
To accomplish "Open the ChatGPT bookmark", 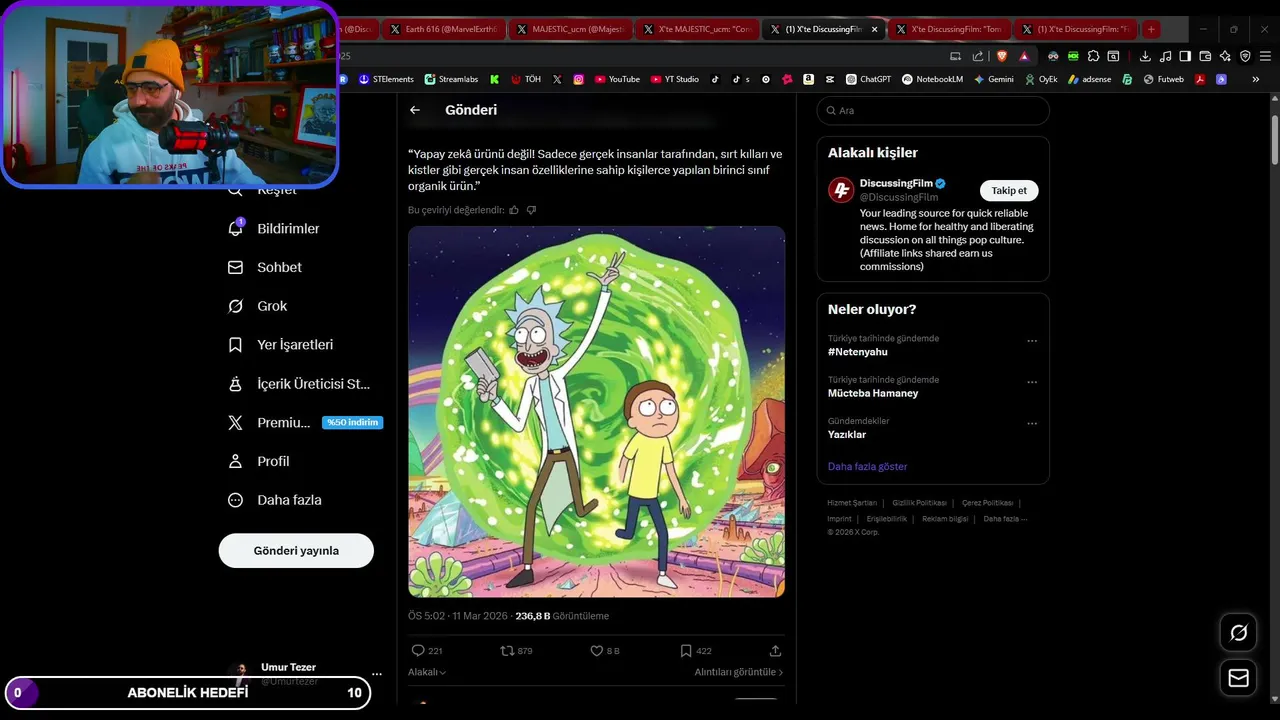I will 868,79.
